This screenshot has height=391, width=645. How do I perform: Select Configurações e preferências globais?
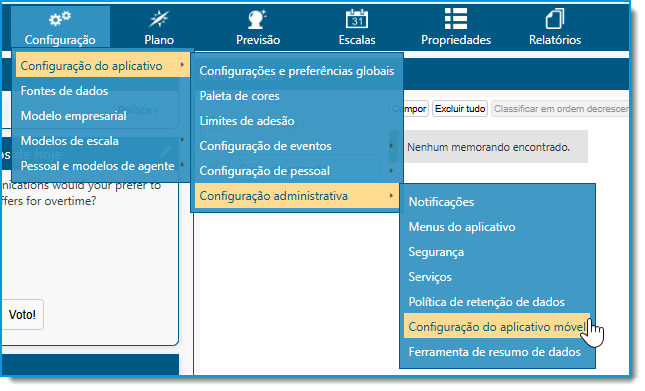pyautogui.click(x=297, y=71)
